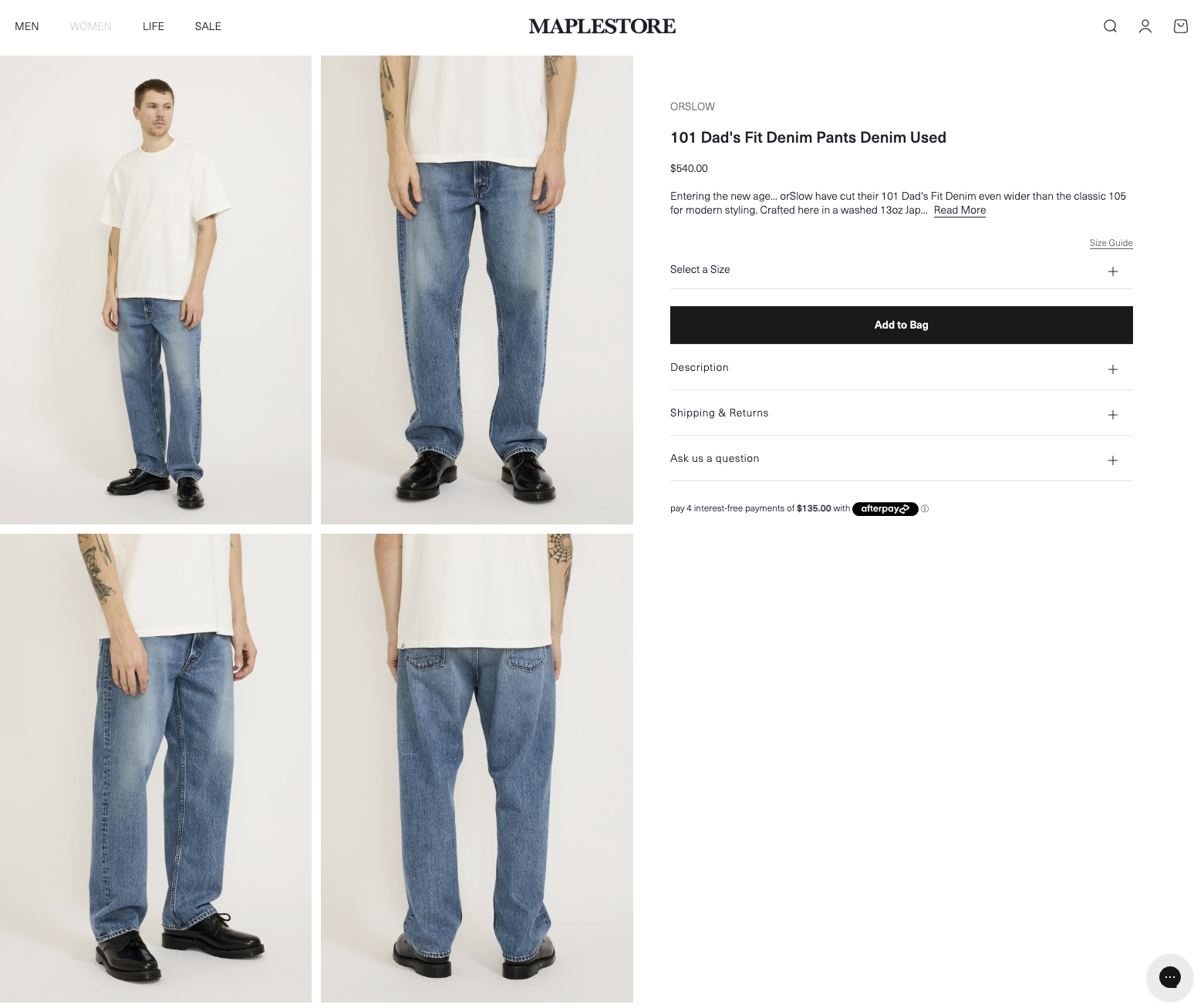Expand the Description section

pyautogui.click(x=901, y=368)
